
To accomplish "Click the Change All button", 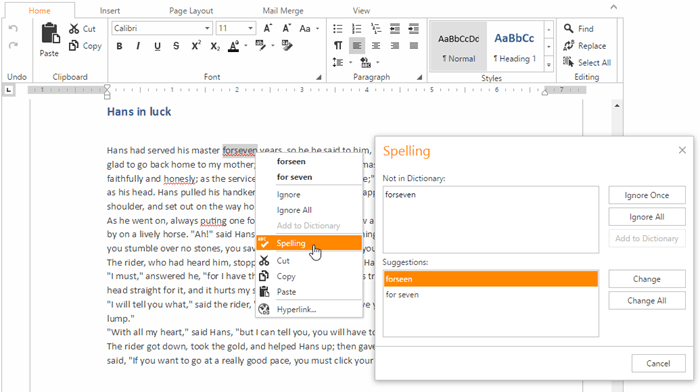I will point(647,300).
